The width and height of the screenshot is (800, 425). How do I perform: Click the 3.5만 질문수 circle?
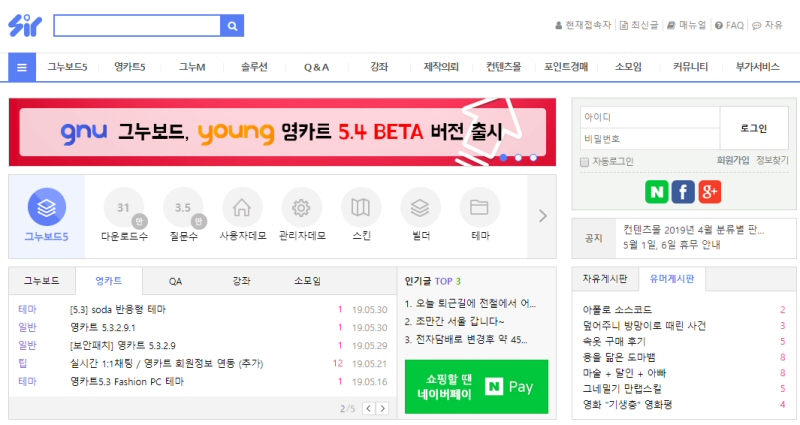click(x=183, y=207)
